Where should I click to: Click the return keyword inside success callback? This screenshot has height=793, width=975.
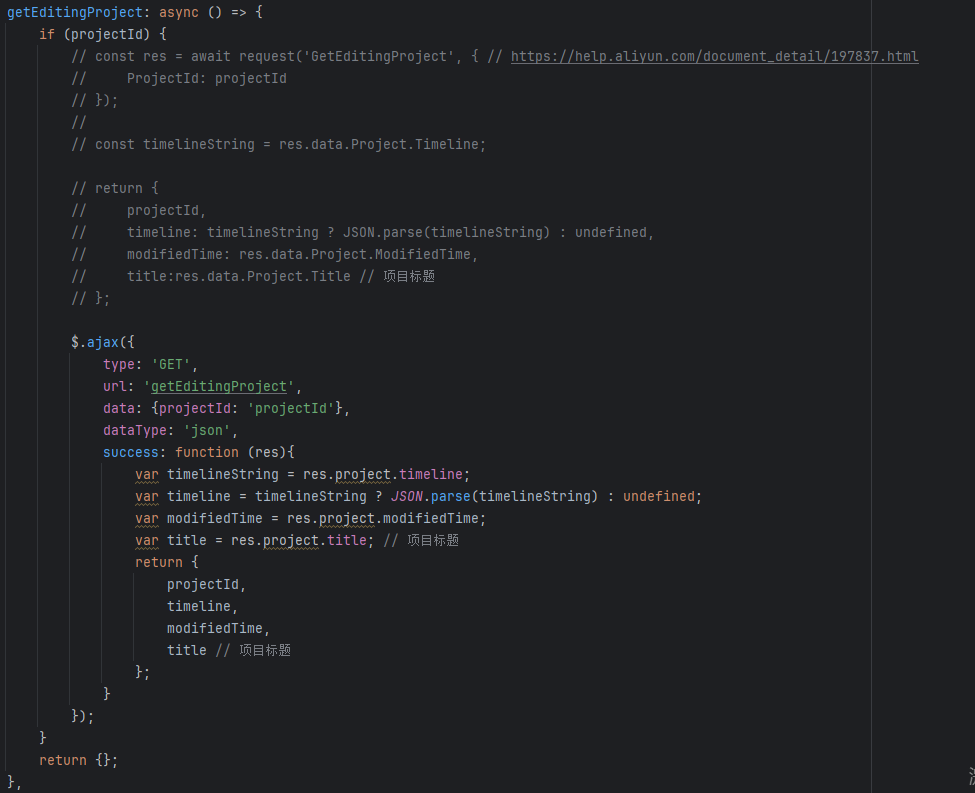click(x=159, y=562)
